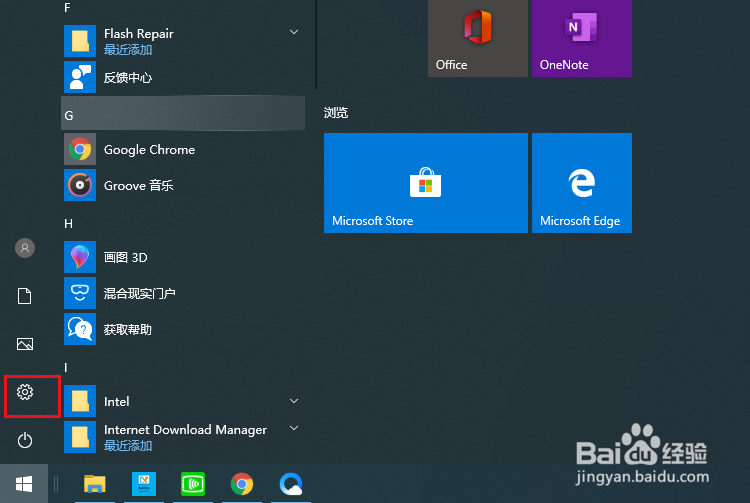Open the blue cloud browser taskbar icon

click(291, 484)
